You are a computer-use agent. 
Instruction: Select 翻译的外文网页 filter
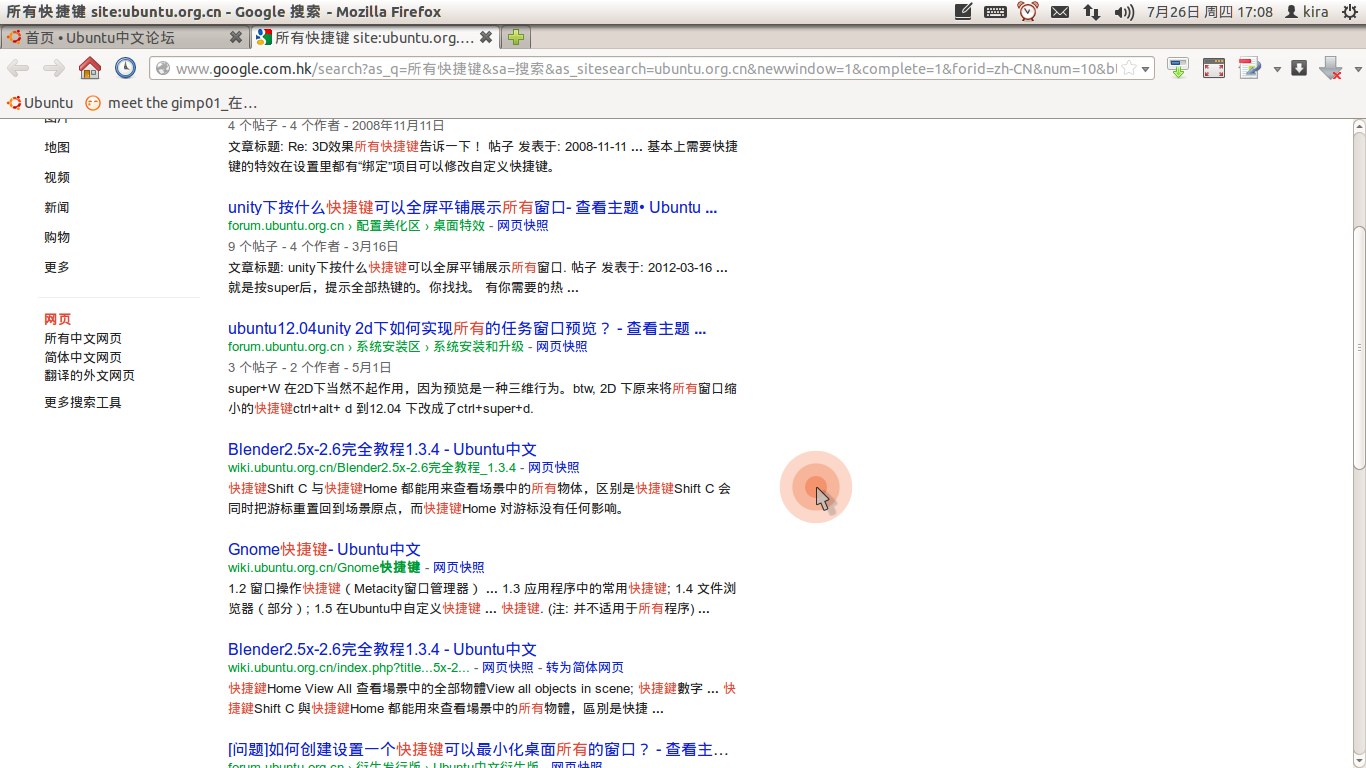tap(89, 375)
